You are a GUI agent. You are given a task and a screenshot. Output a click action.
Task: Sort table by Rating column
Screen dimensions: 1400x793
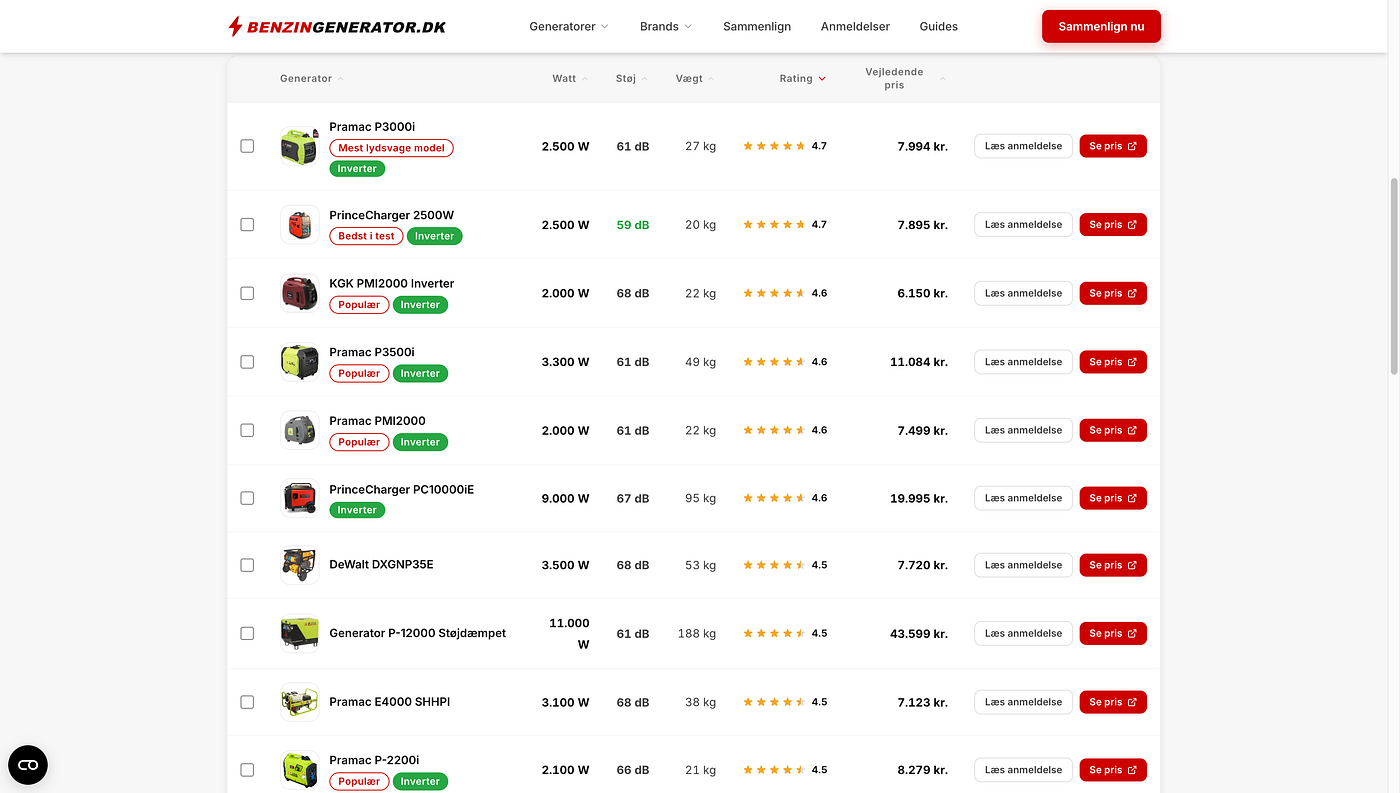tap(803, 79)
